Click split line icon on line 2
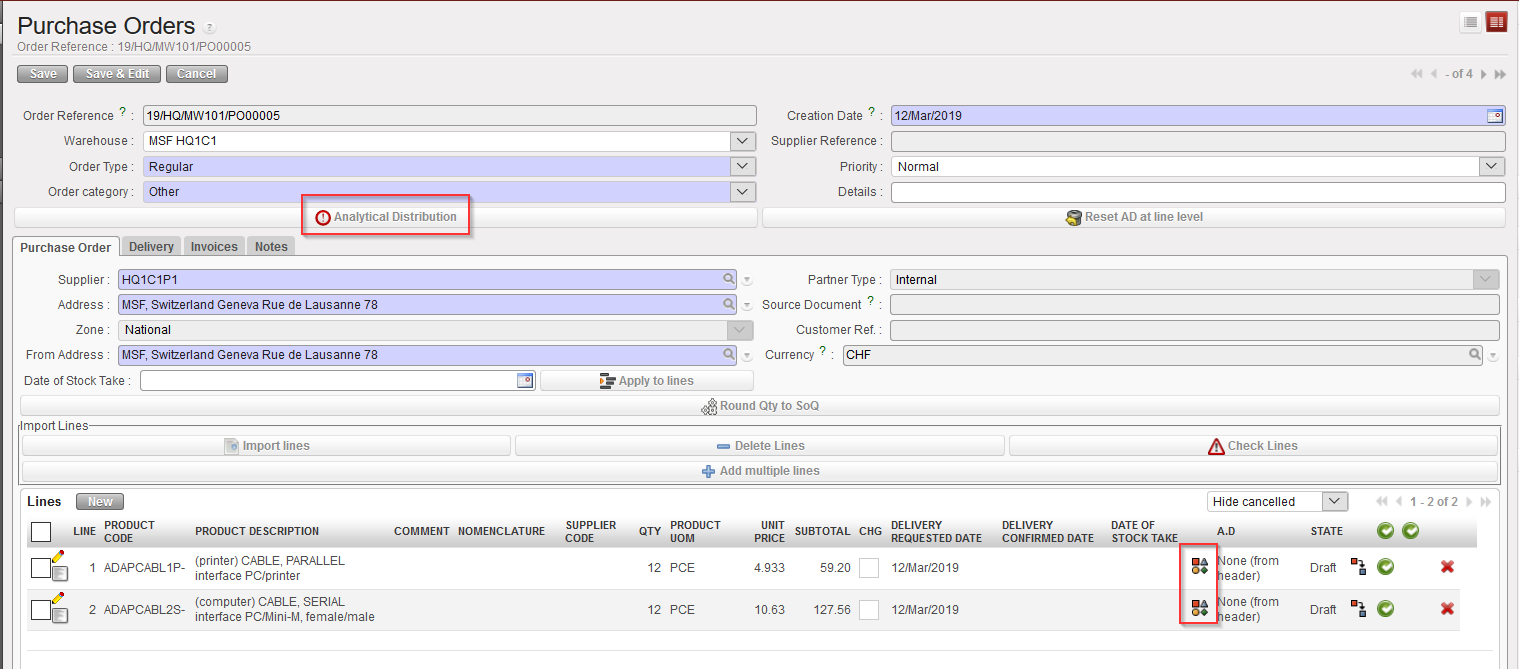 (x=1358, y=608)
